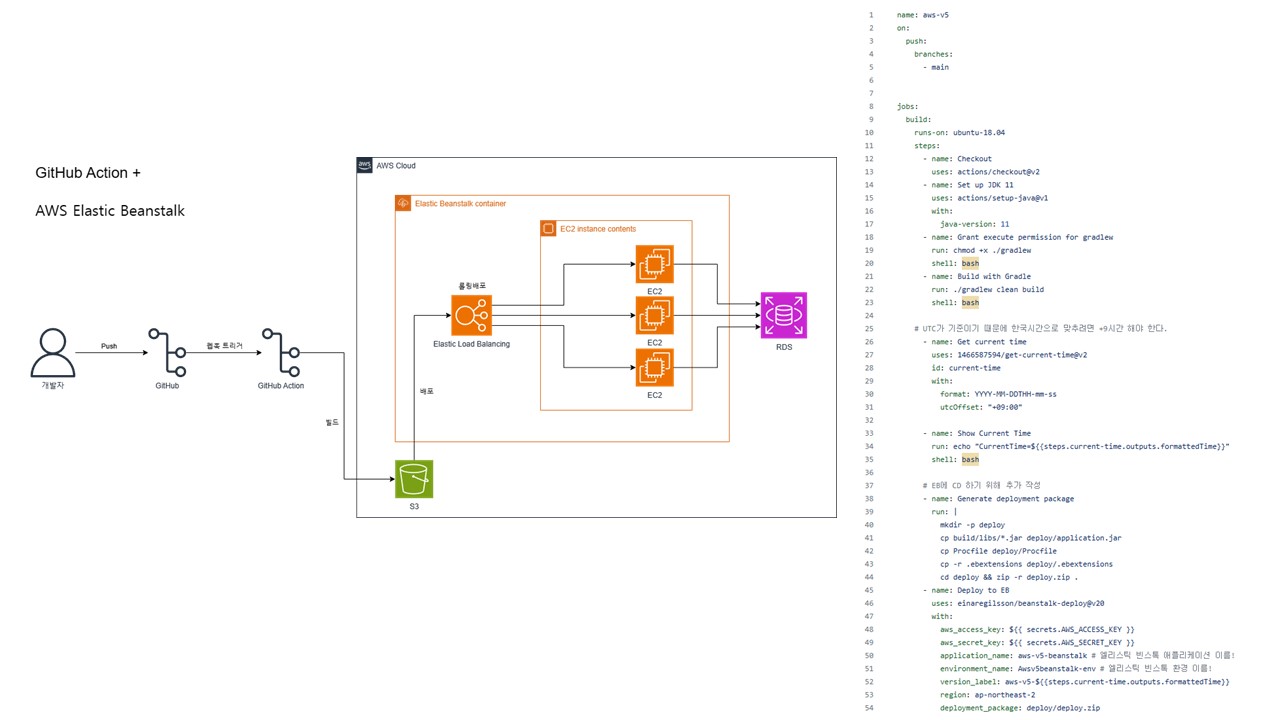Click highlighted 'bash' on line 20
The width and height of the screenshot is (1280, 720).
coord(970,263)
